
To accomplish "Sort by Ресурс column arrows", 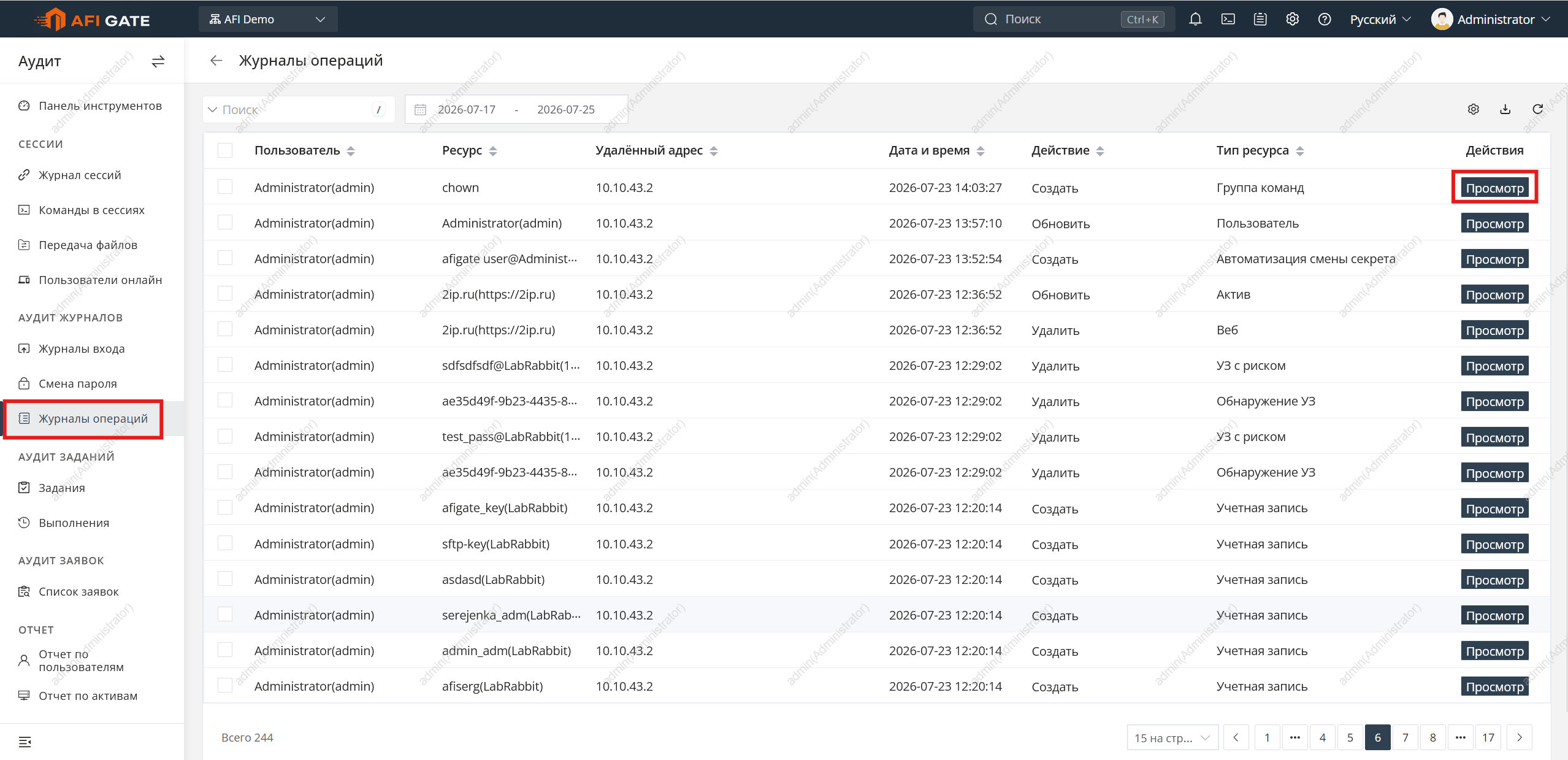I will 493,151.
